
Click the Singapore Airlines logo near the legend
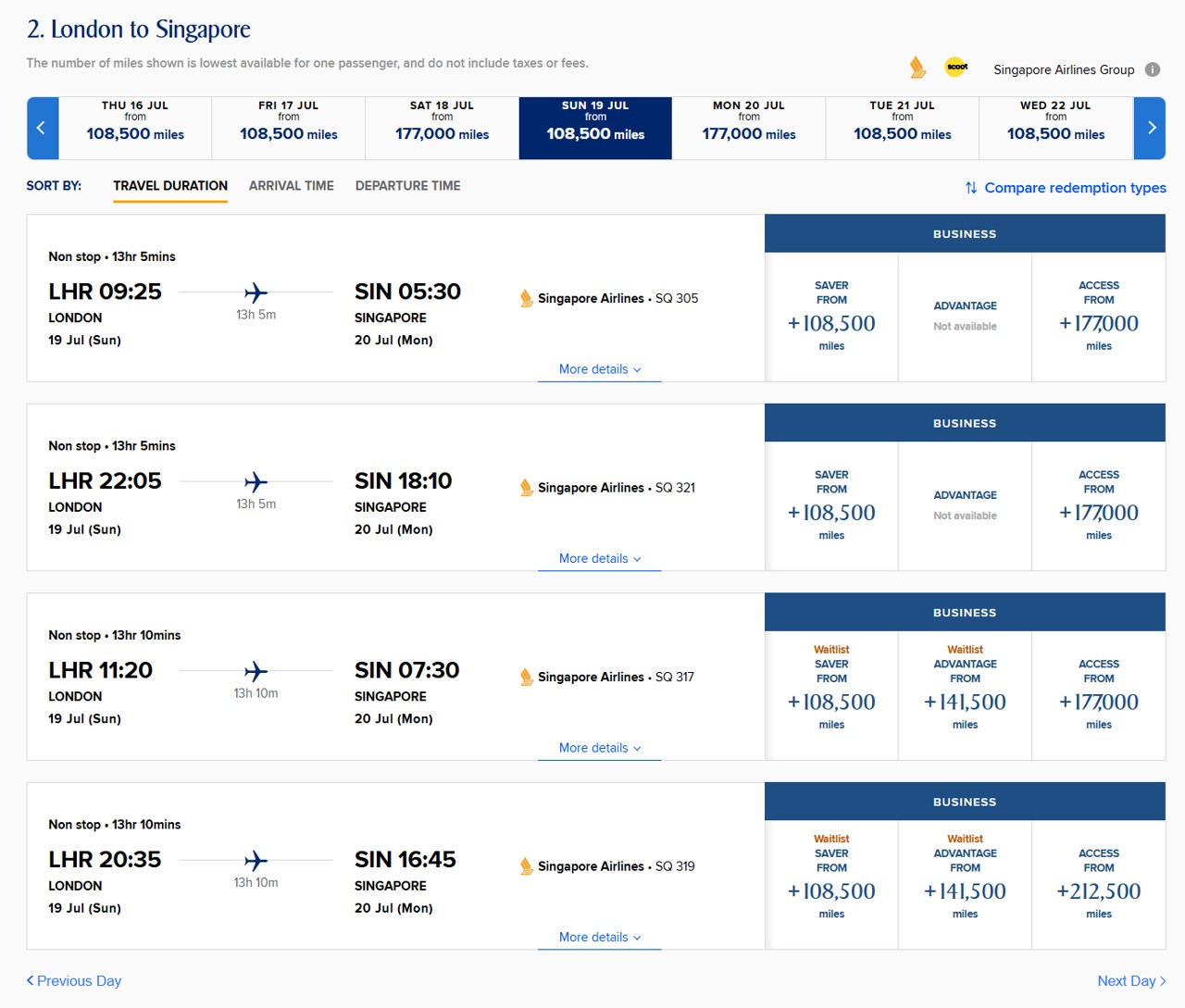(x=917, y=68)
